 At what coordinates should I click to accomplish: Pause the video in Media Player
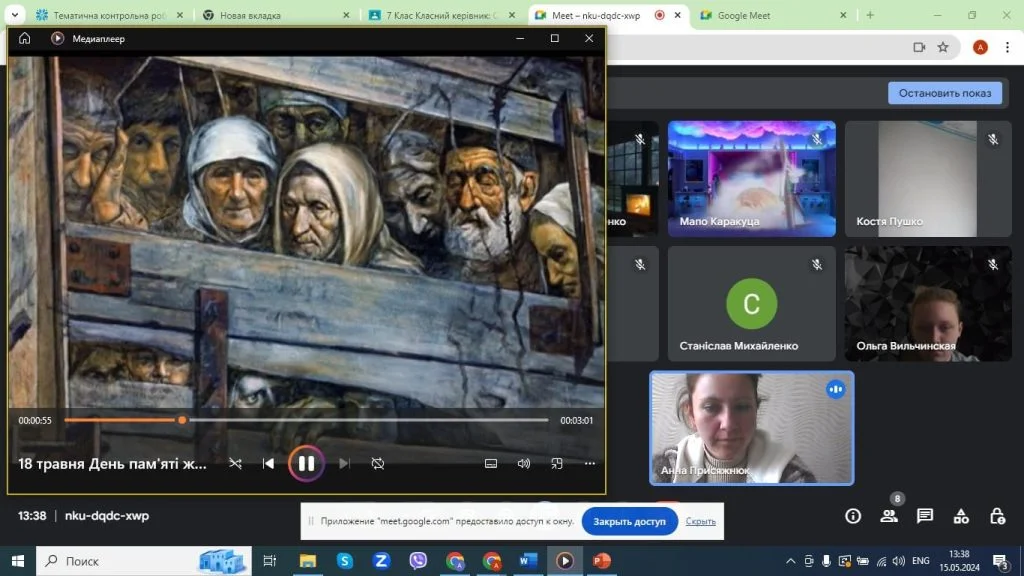[306, 464]
